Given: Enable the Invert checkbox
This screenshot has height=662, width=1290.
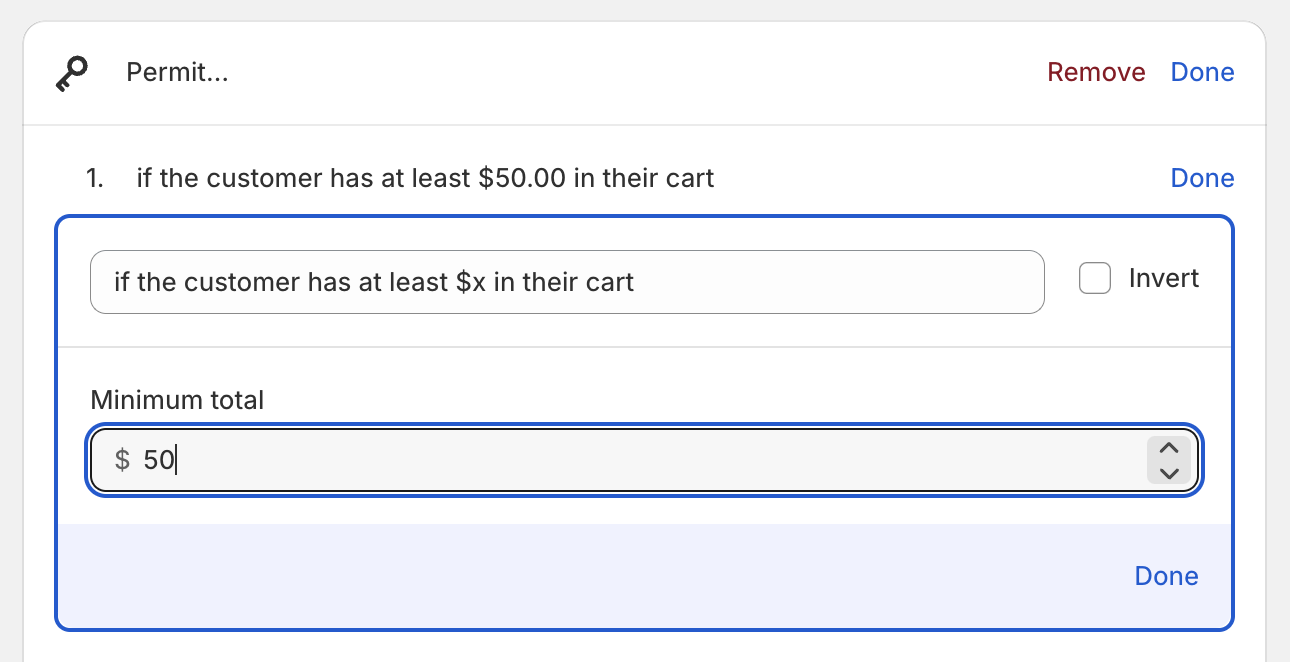Looking at the screenshot, I should click(1095, 278).
